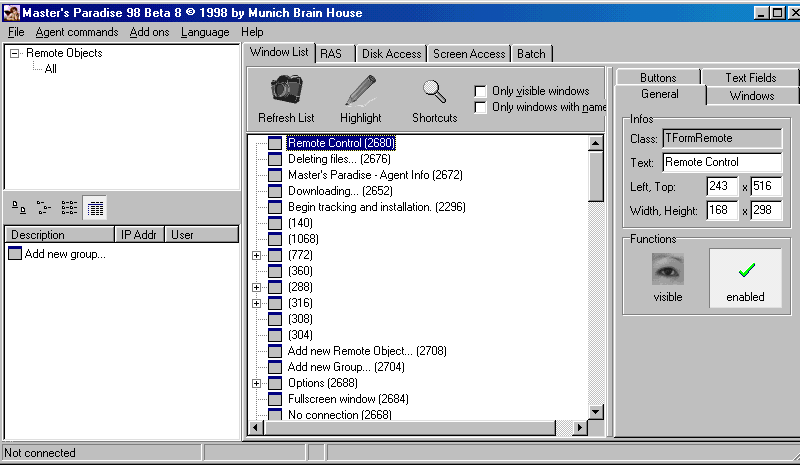
Task: Select the details view icon in the left toolbar
Action: [94, 208]
